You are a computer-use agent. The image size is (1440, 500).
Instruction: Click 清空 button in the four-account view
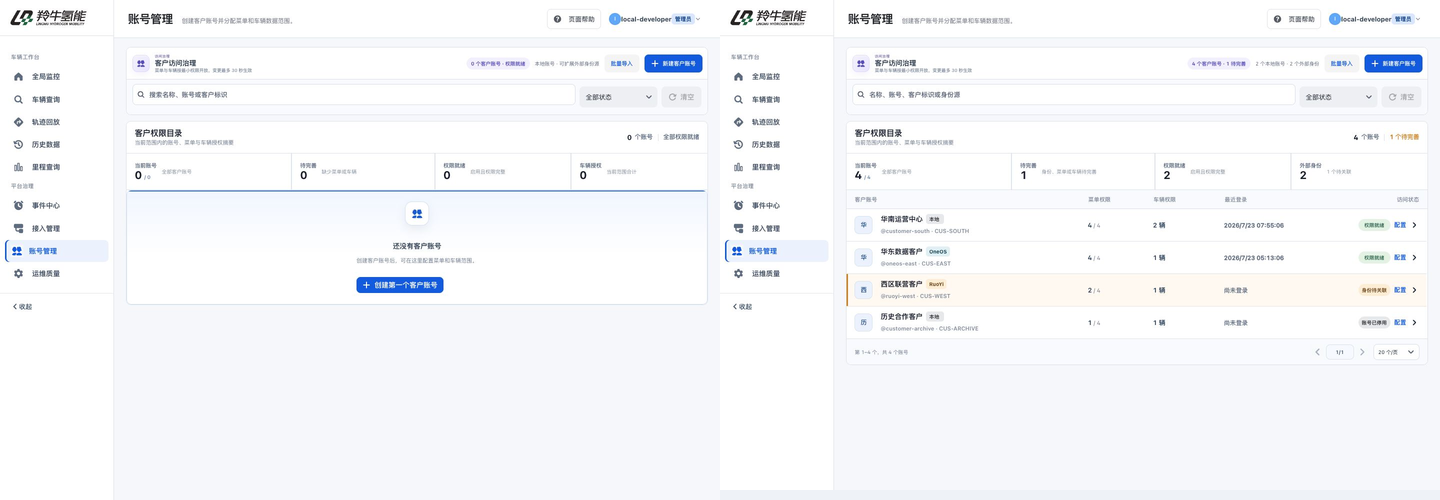coord(1401,97)
